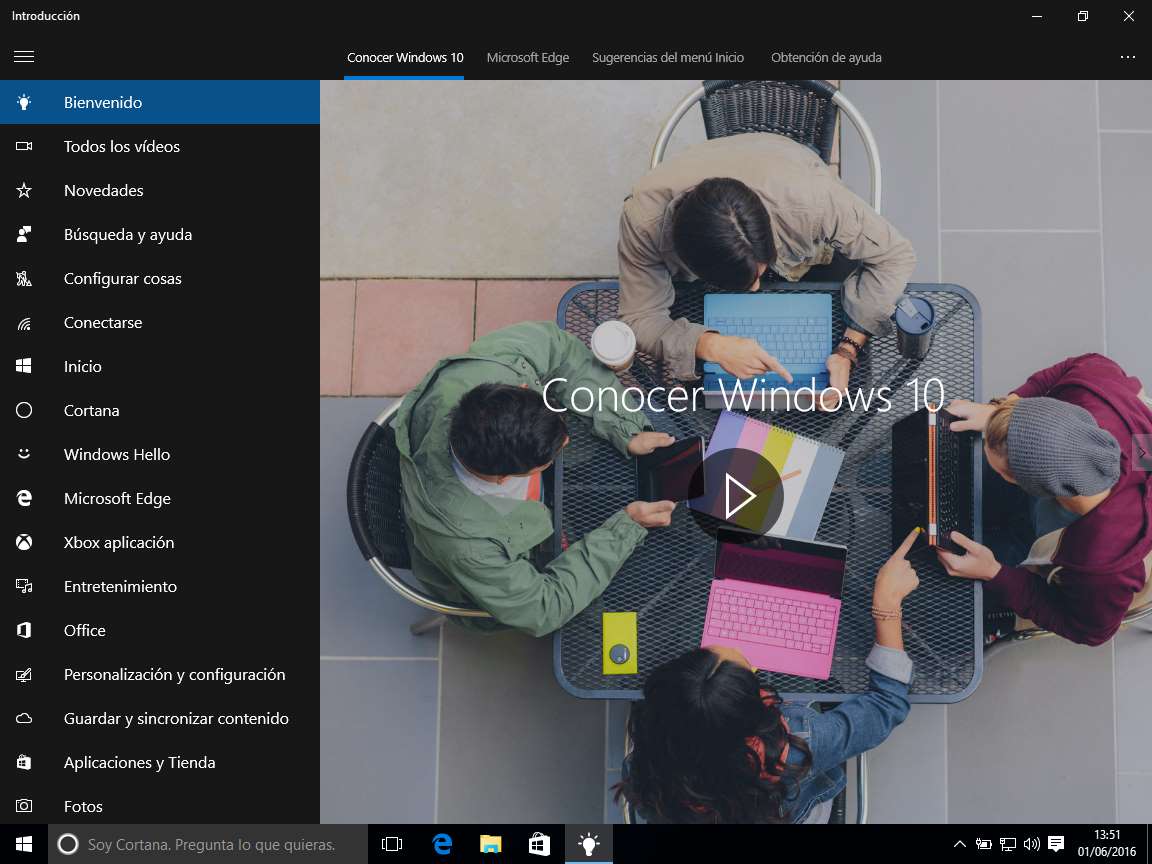Open the Store from the taskbar
This screenshot has width=1152, height=864.
pos(539,844)
